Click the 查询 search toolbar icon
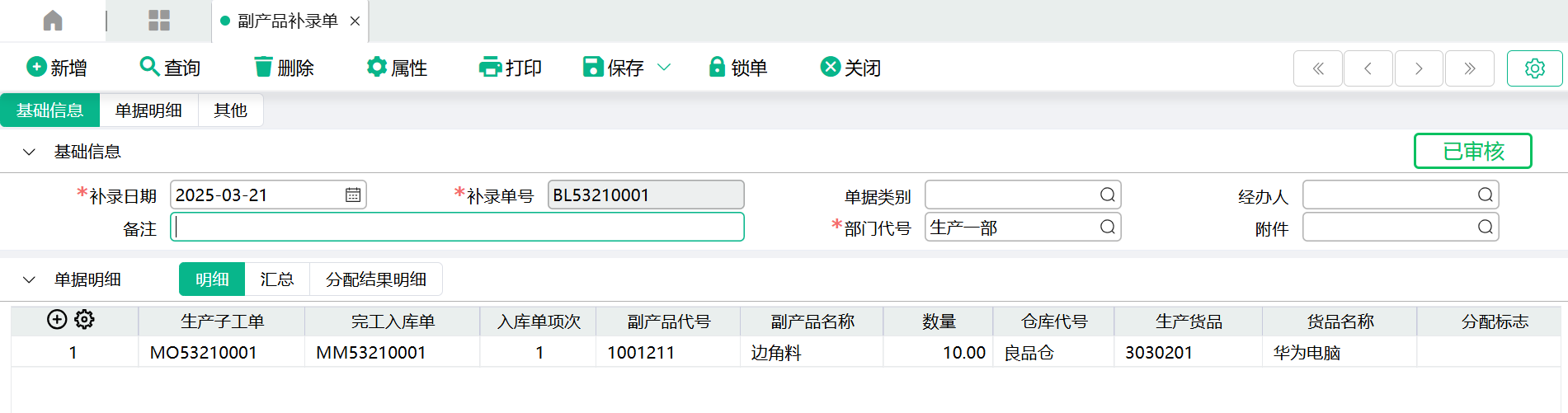 (149, 67)
